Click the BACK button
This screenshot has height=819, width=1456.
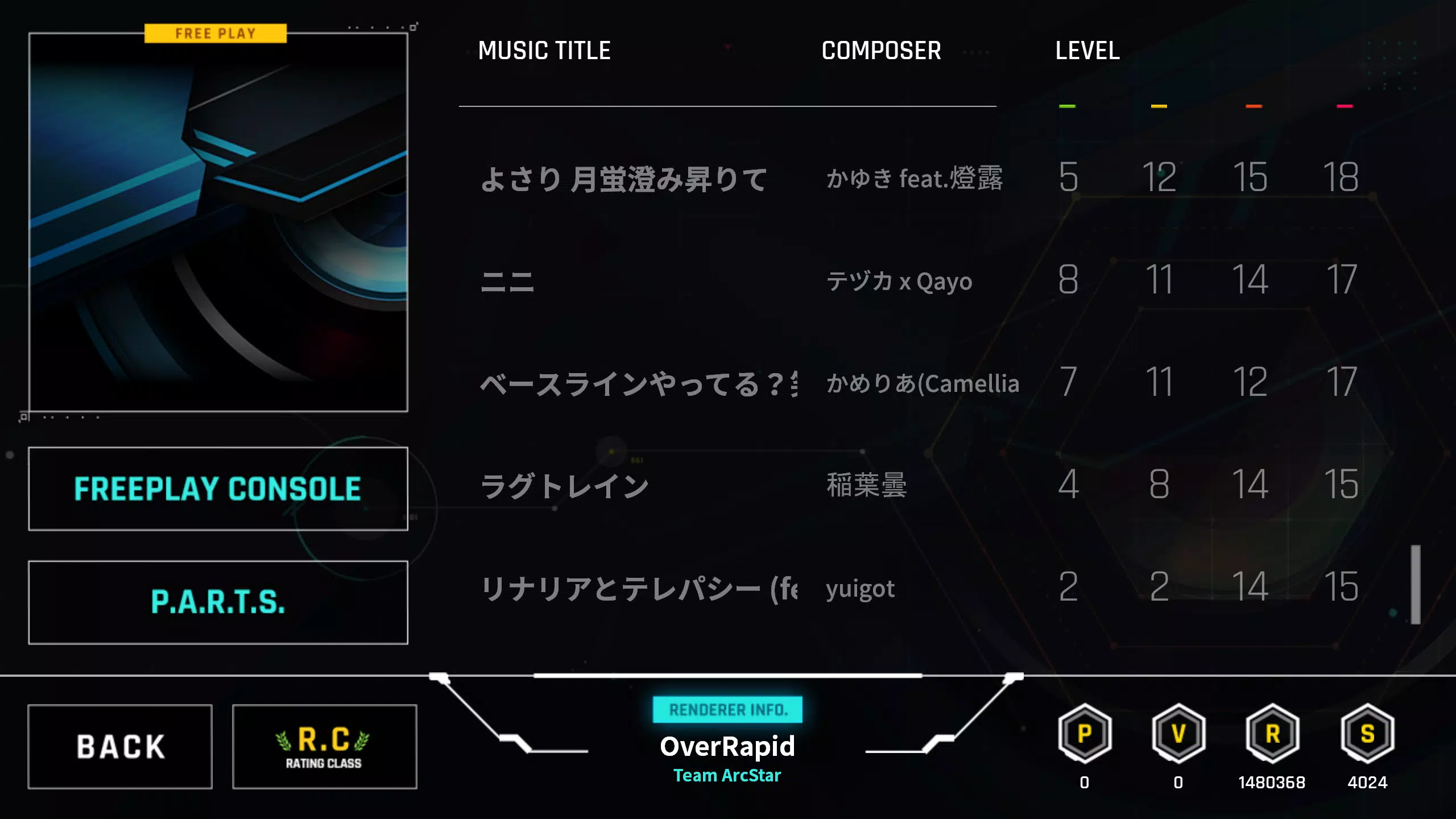[120, 745]
